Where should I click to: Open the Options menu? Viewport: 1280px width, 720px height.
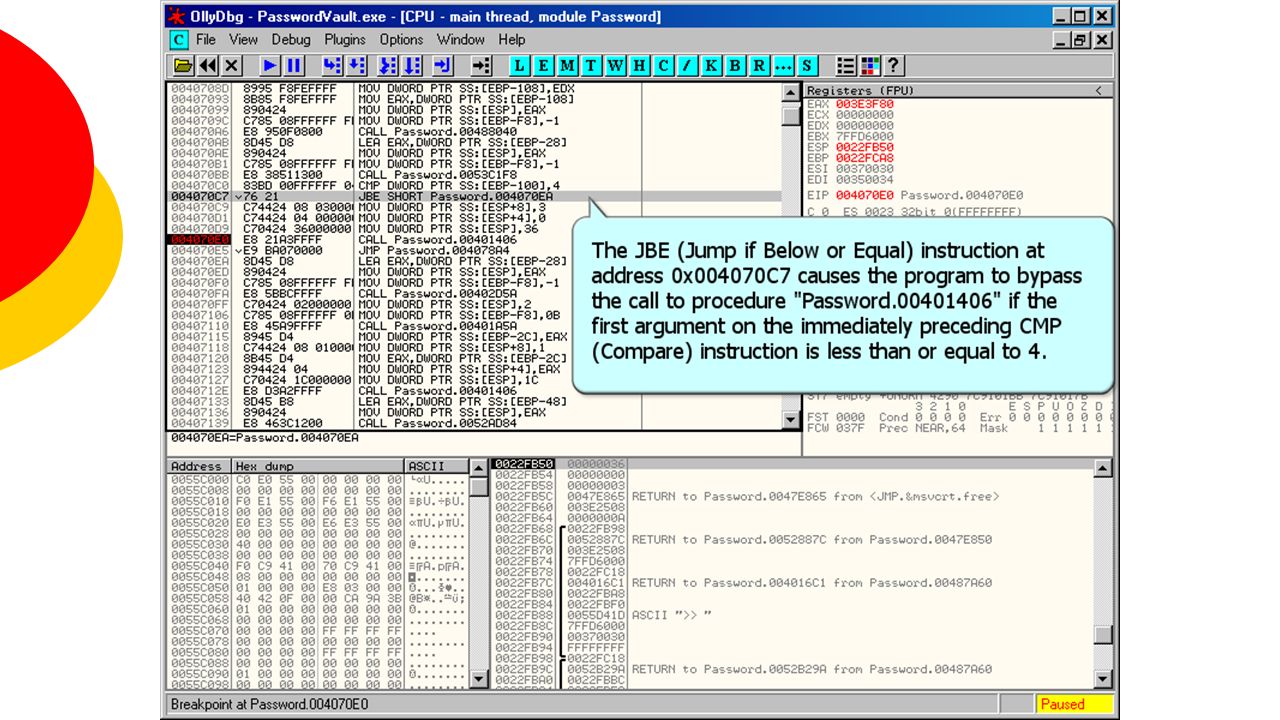click(x=401, y=40)
